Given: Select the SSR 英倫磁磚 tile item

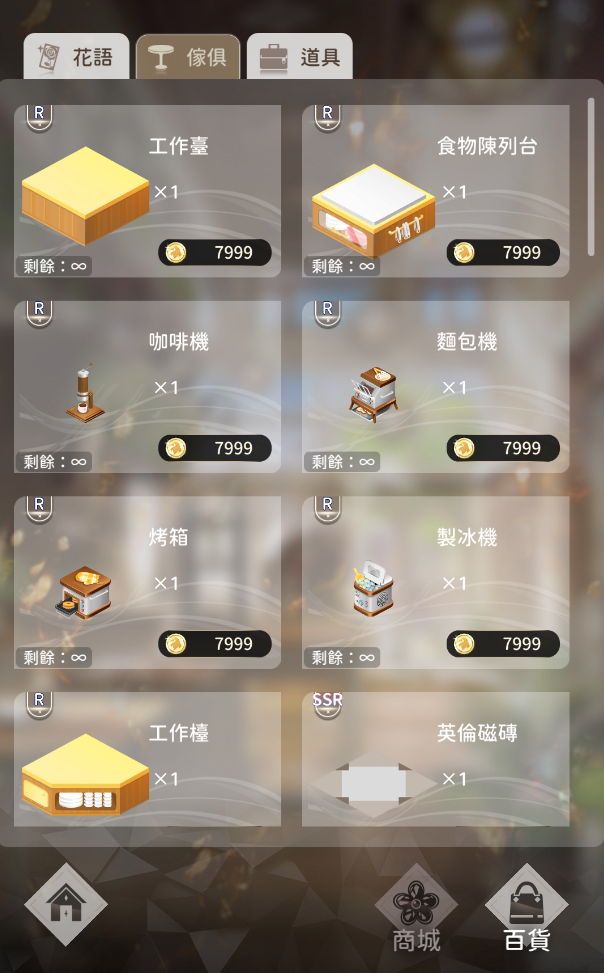Looking at the screenshot, I should click(436, 759).
